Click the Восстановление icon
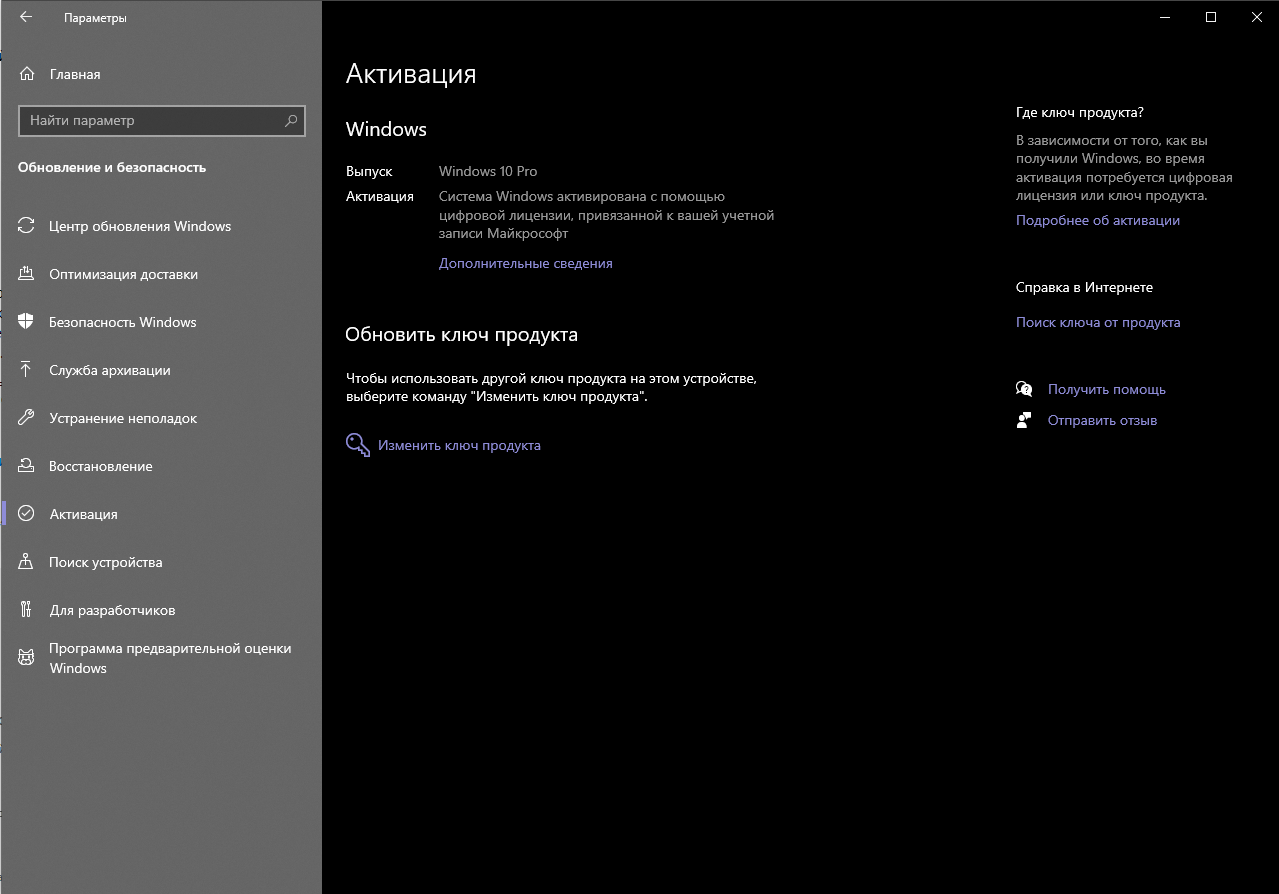 pyautogui.click(x=27, y=466)
